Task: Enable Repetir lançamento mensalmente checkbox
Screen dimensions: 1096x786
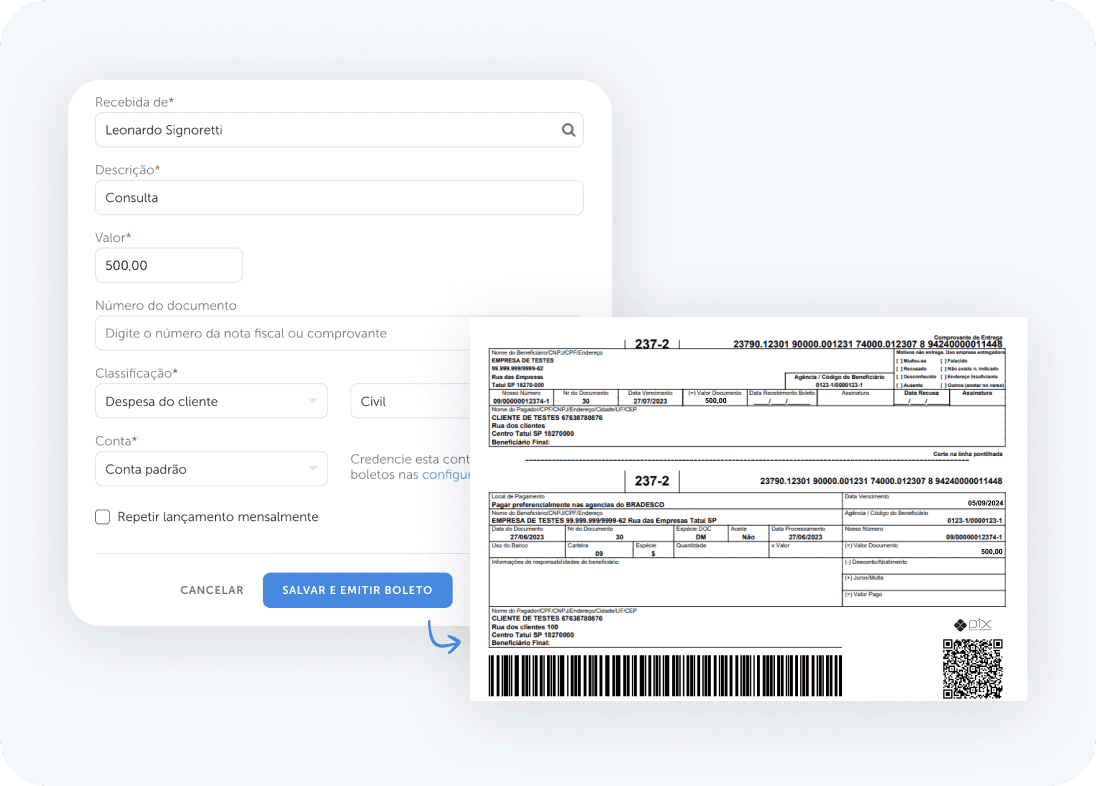Action: tap(102, 517)
